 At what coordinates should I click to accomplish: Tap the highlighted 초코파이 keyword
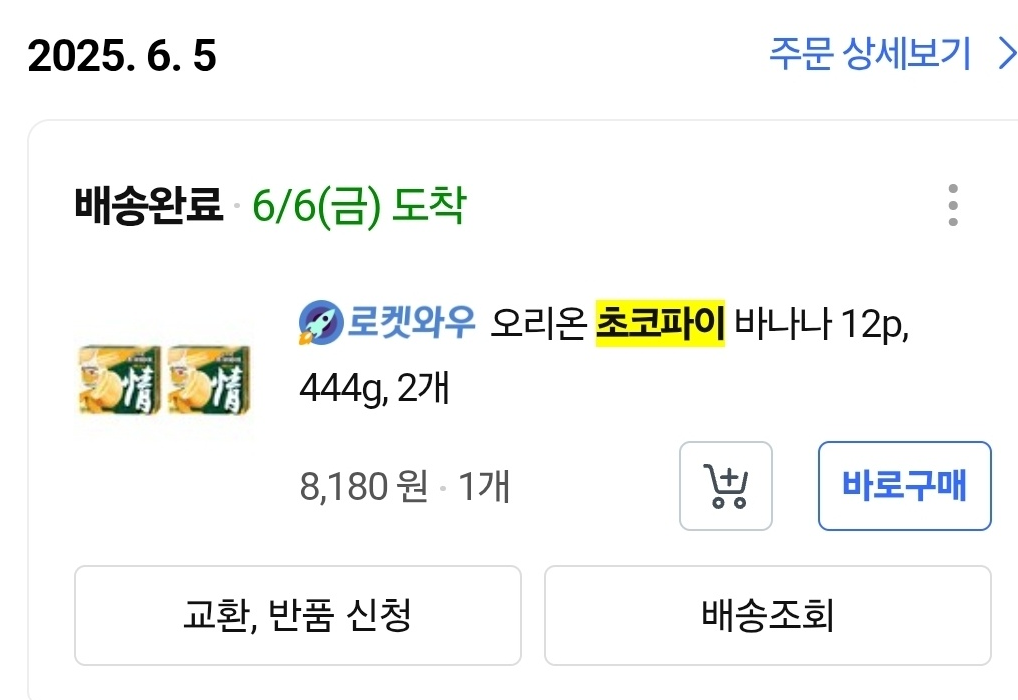coord(660,323)
